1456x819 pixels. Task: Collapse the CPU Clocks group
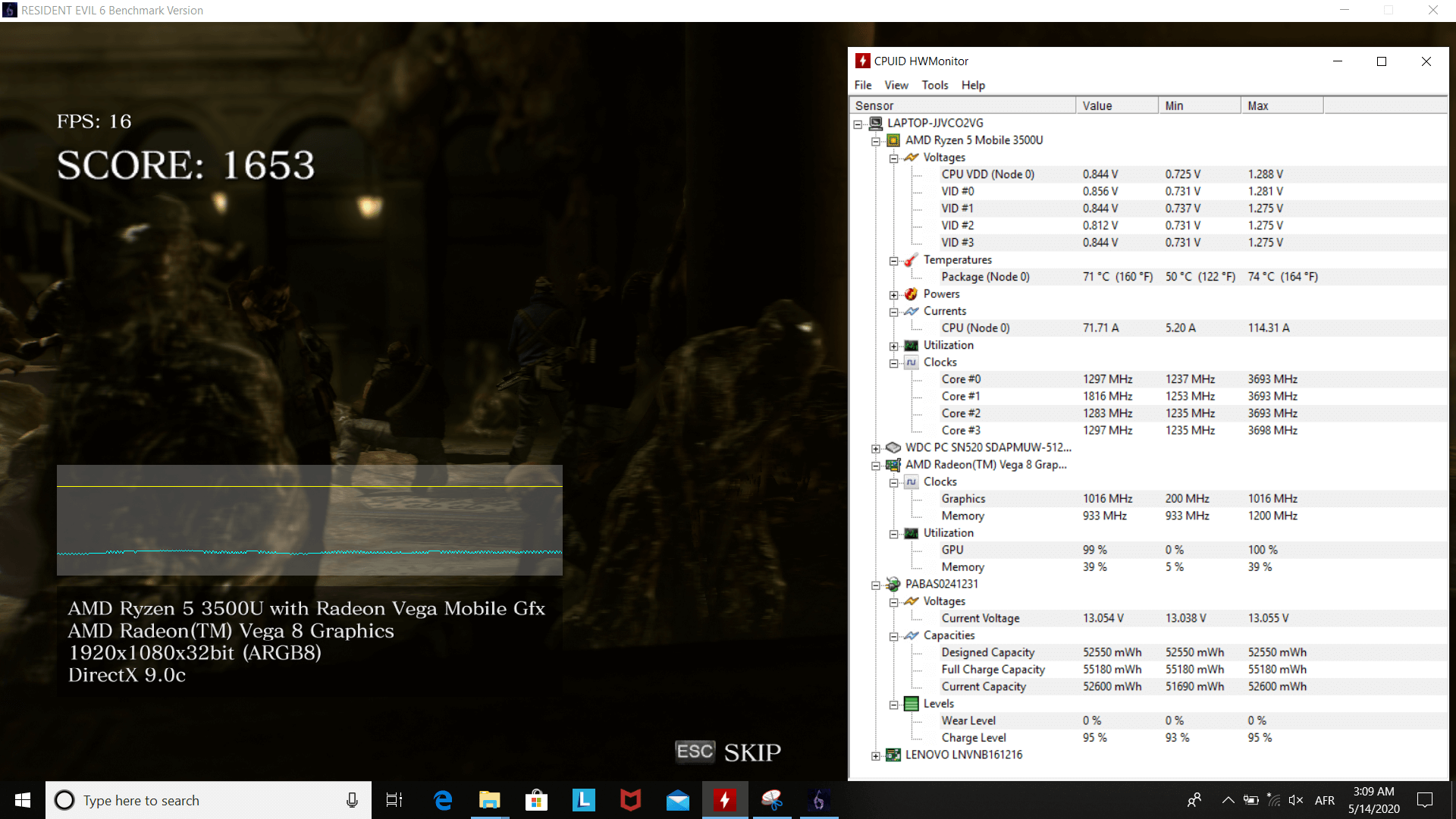tap(894, 362)
